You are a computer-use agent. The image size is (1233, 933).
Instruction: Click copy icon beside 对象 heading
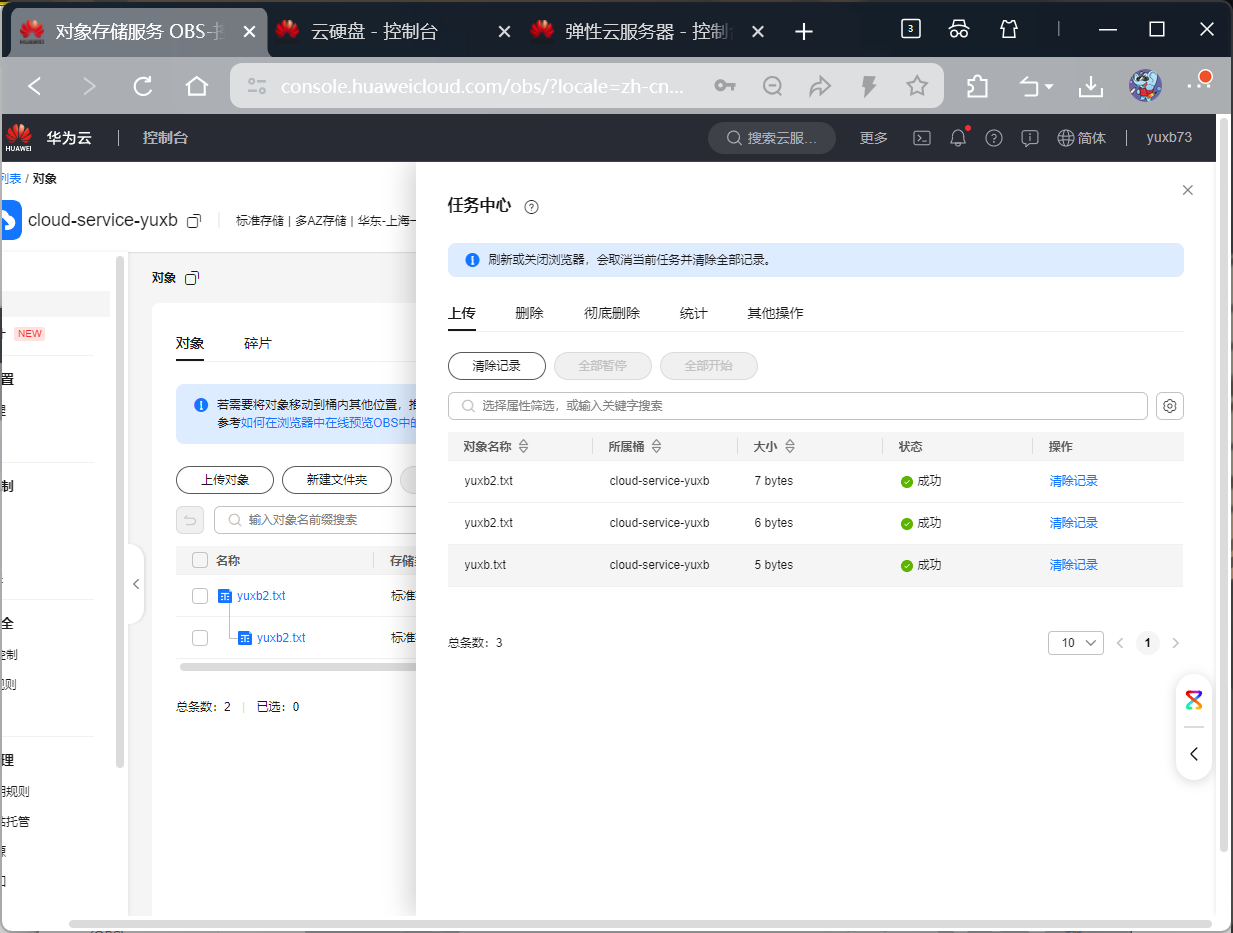point(192,277)
